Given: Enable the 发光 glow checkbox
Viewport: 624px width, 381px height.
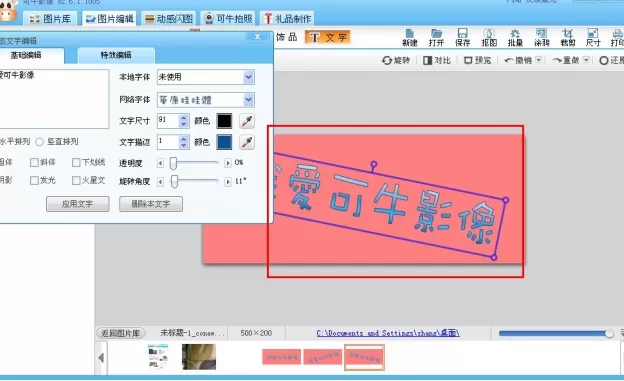Looking at the screenshot, I should (x=34, y=181).
